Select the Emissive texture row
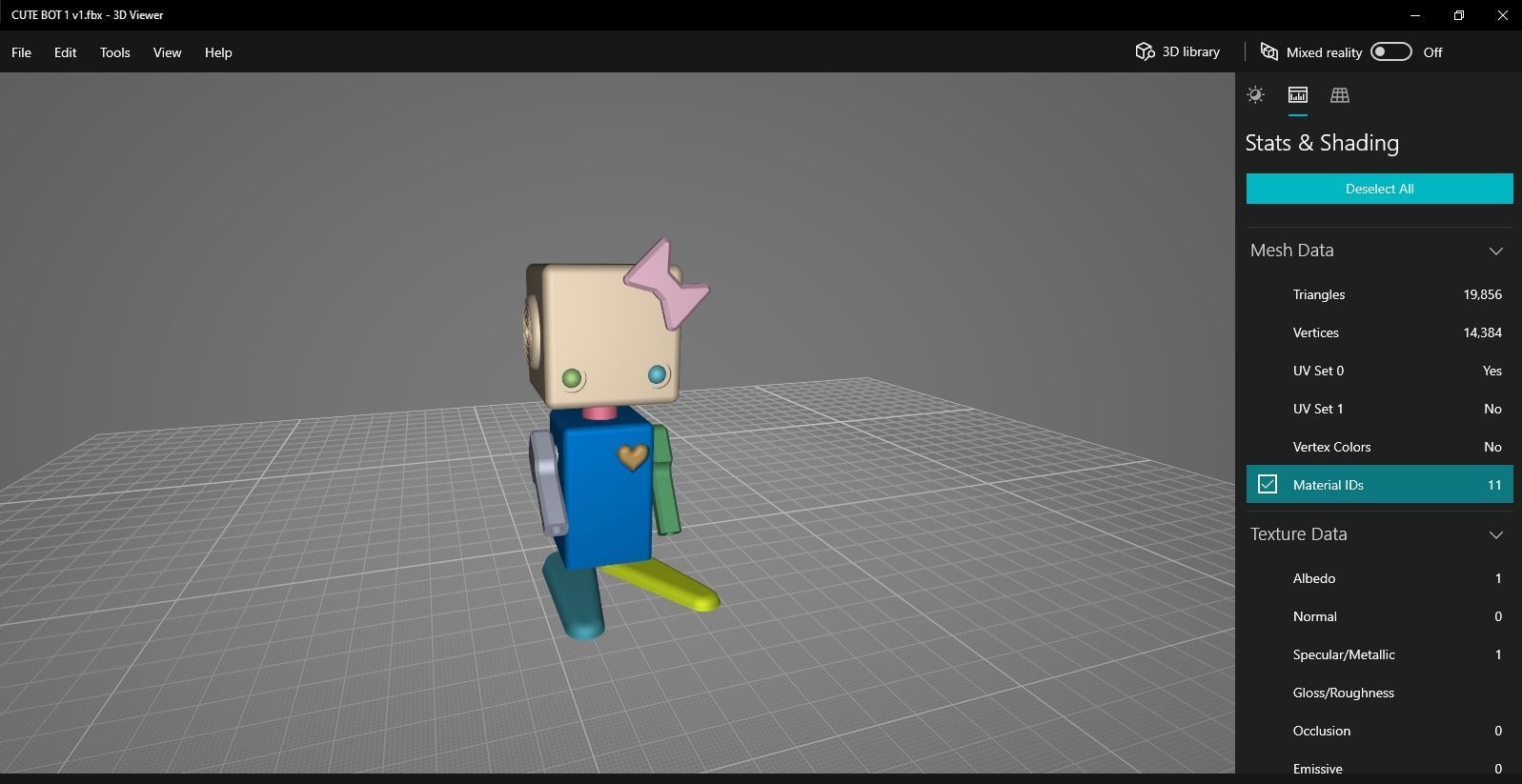This screenshot has height=784, width=1522. 1379,767
